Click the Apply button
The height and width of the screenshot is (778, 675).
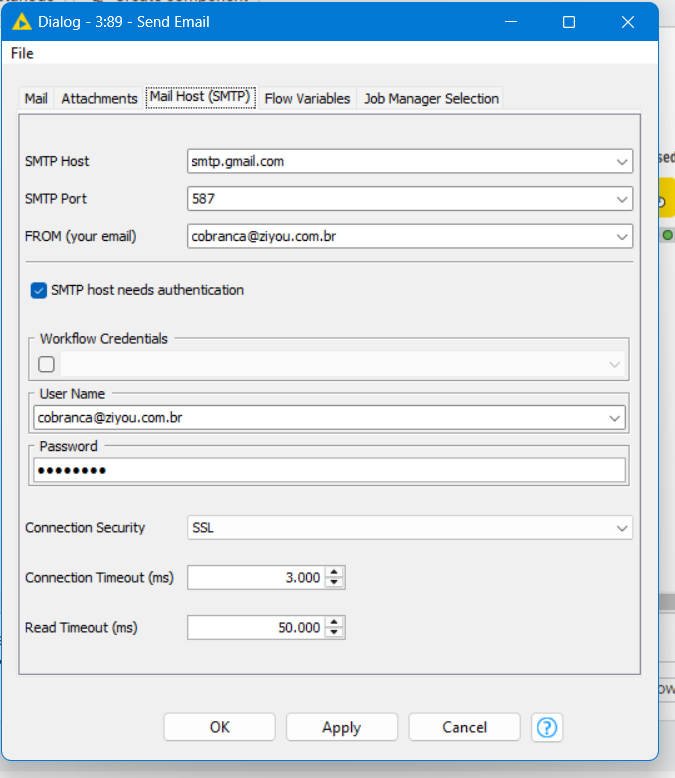click(x=341, y=727)
